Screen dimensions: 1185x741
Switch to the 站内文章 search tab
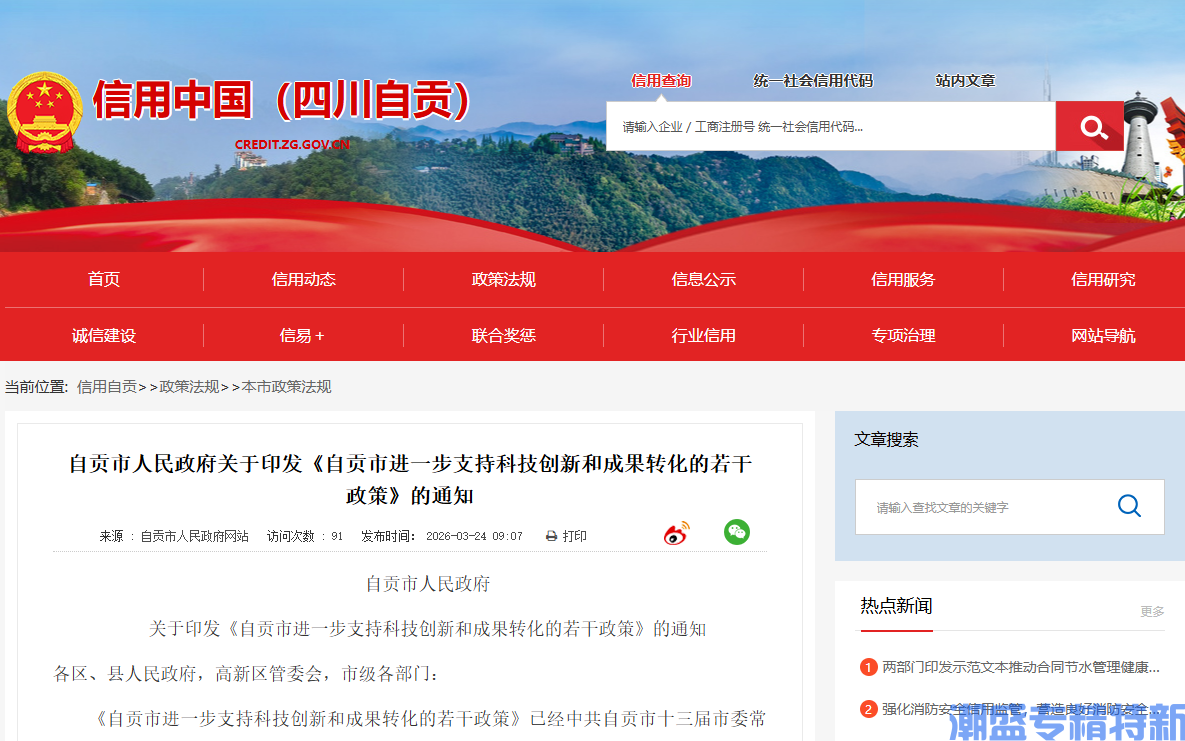click(965, 81)
